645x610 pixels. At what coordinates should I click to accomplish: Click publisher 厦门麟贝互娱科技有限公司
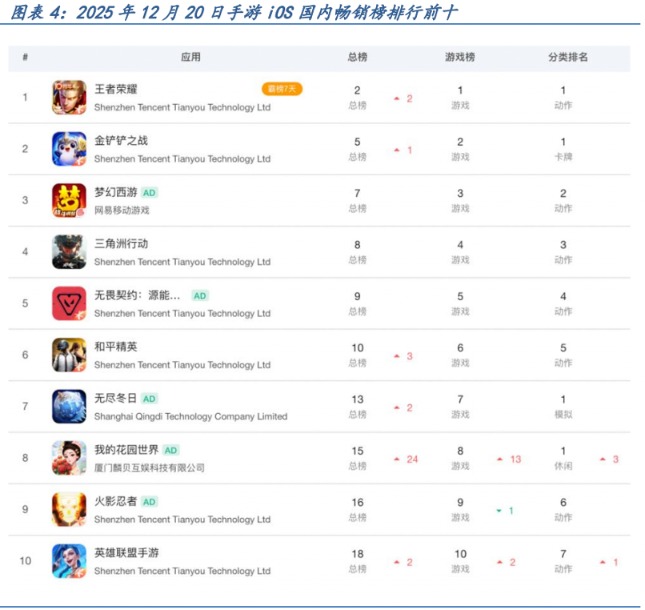(149, 468)
